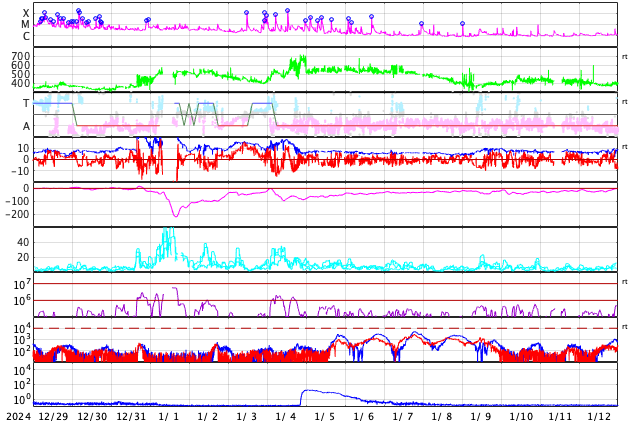Click the 500 tick on green plot
634x424 pixels.
pos(21,74)
